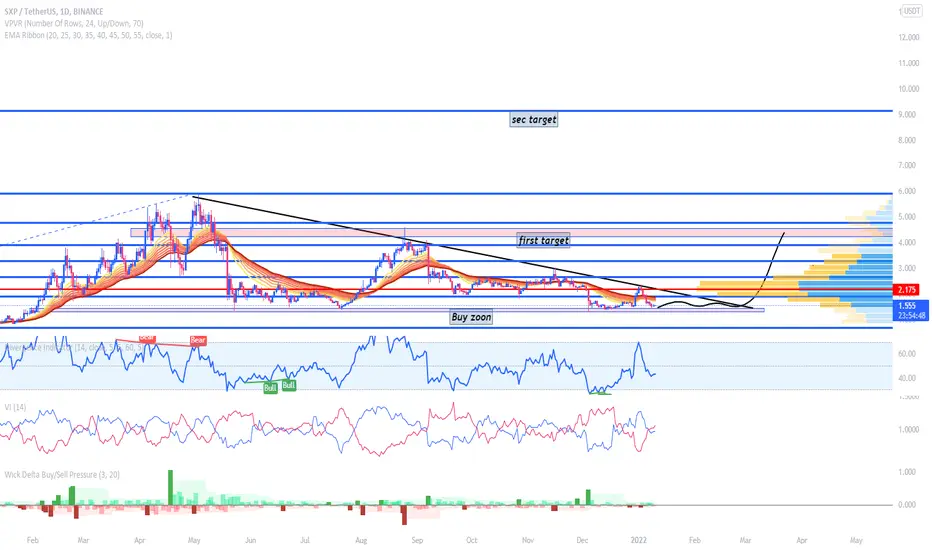Click the Dec label on time axis
The width and height of the screenshot is (932, 550).
tap(582, 540)
